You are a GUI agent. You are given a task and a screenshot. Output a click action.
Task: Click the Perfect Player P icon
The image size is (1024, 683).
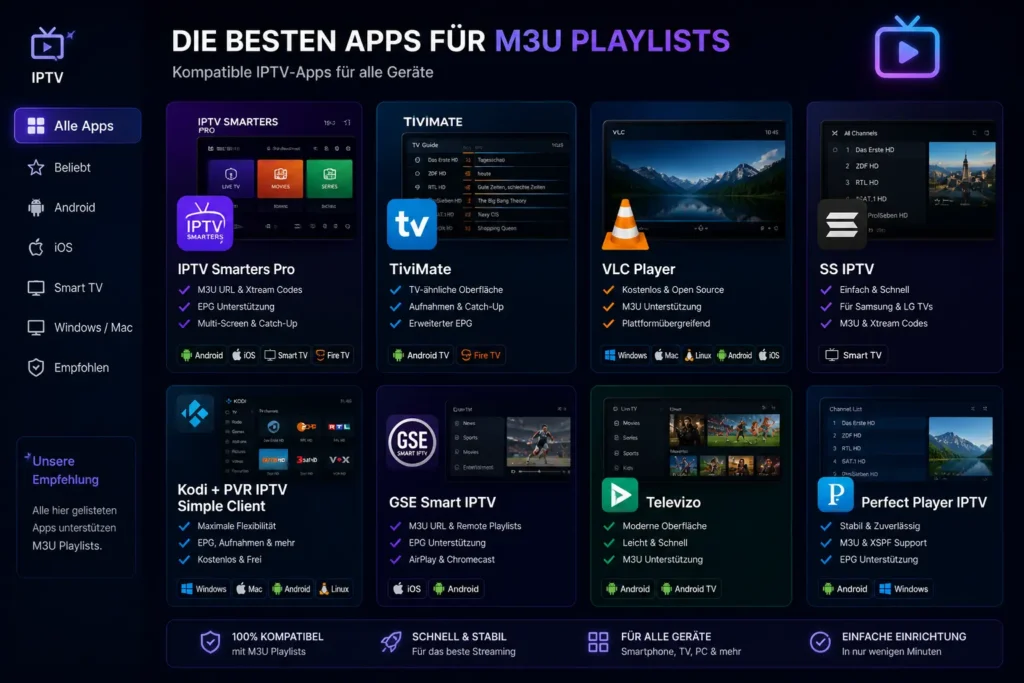835,495
